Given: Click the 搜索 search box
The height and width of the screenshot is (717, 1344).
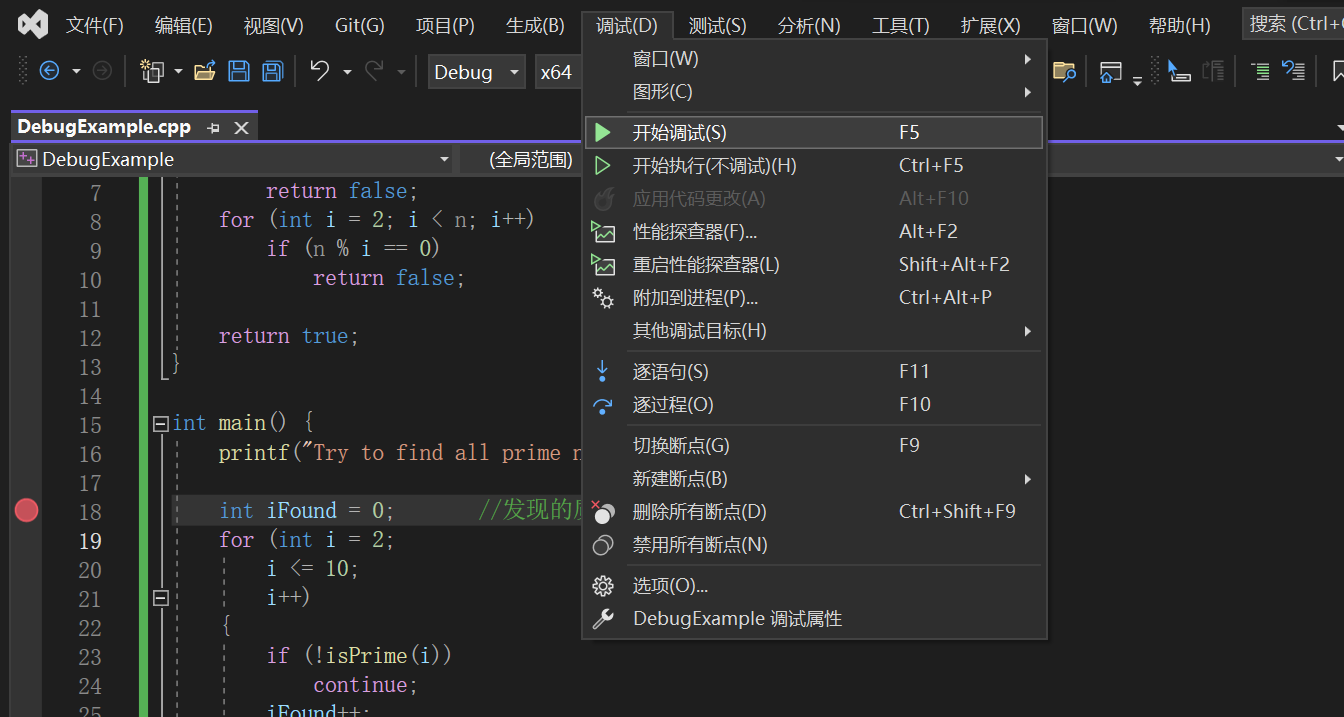Looking at the screenshot, I should (x=1293, y=24).
